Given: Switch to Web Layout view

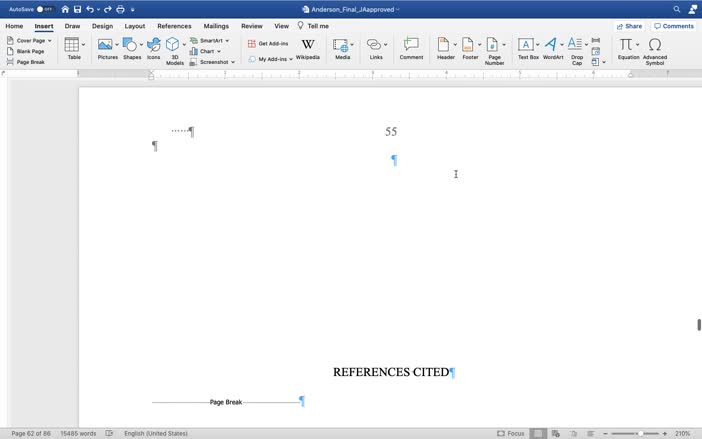Looking at the screenshot, I should tap(556, 434).
